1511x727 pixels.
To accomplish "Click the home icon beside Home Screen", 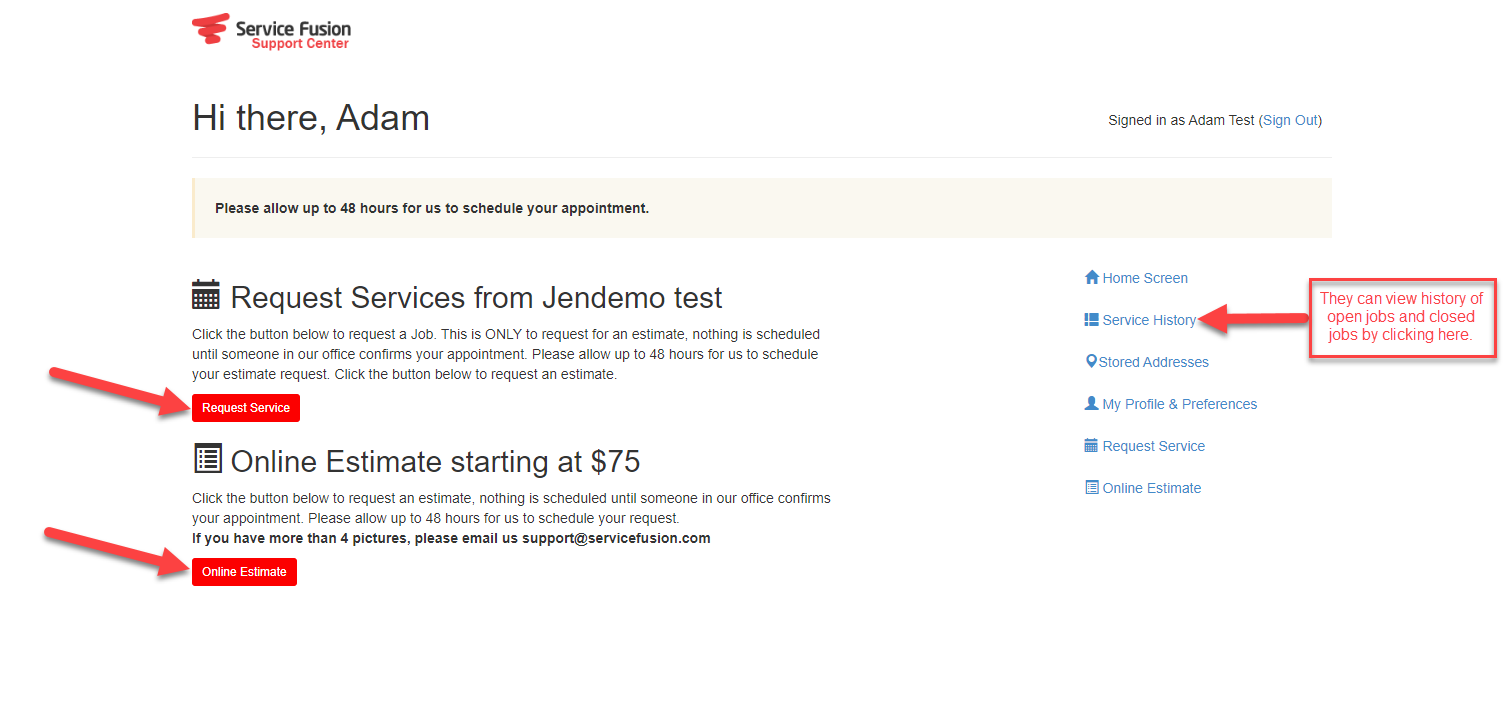I will (1092, 277).
